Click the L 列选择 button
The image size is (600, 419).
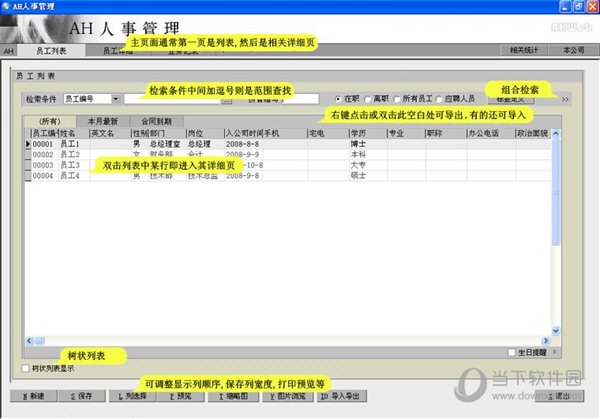pyautogui.click(x=132, y=396)
